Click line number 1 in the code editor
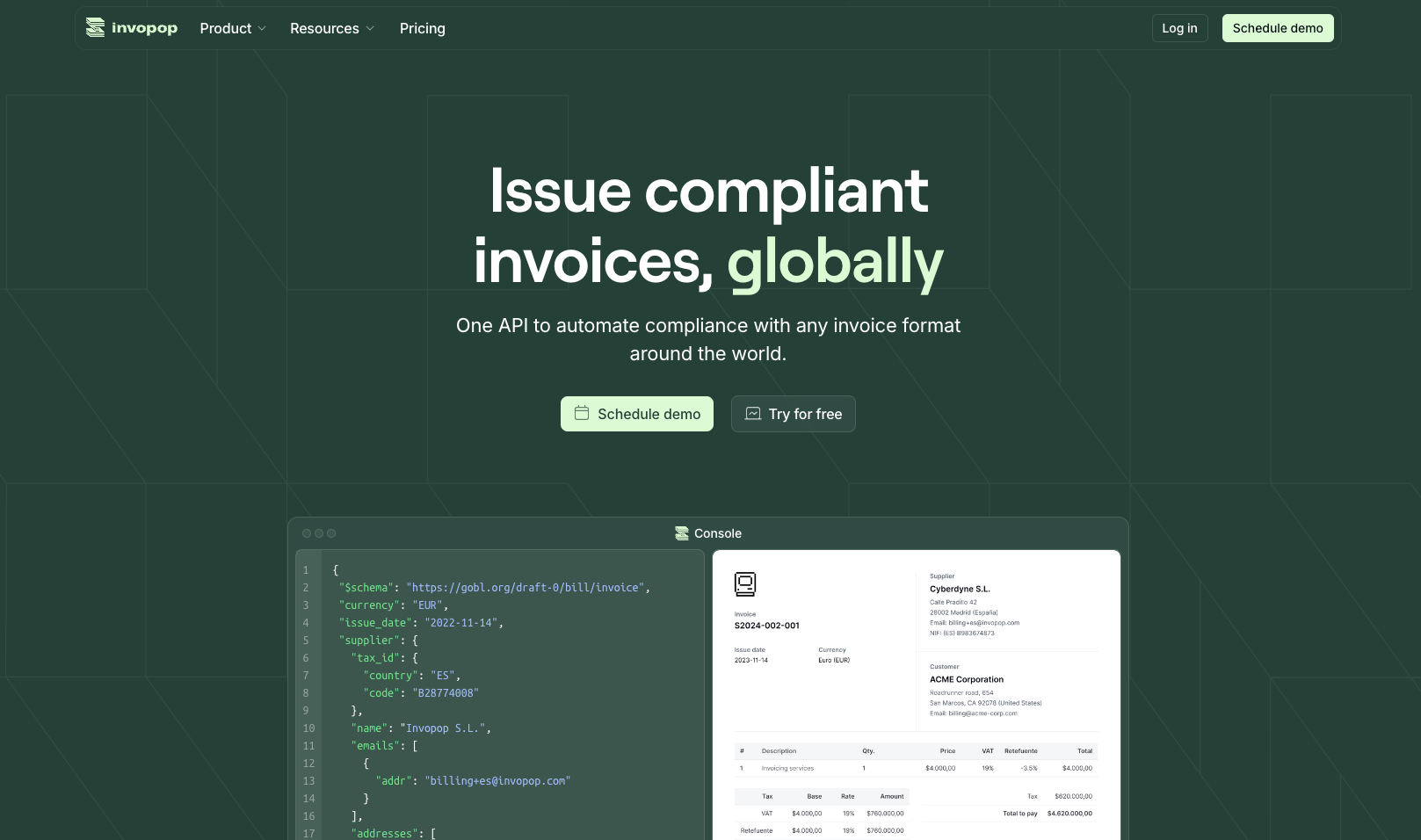The height and width of the screenshot is (840, 1421). [x=306, y=569]
